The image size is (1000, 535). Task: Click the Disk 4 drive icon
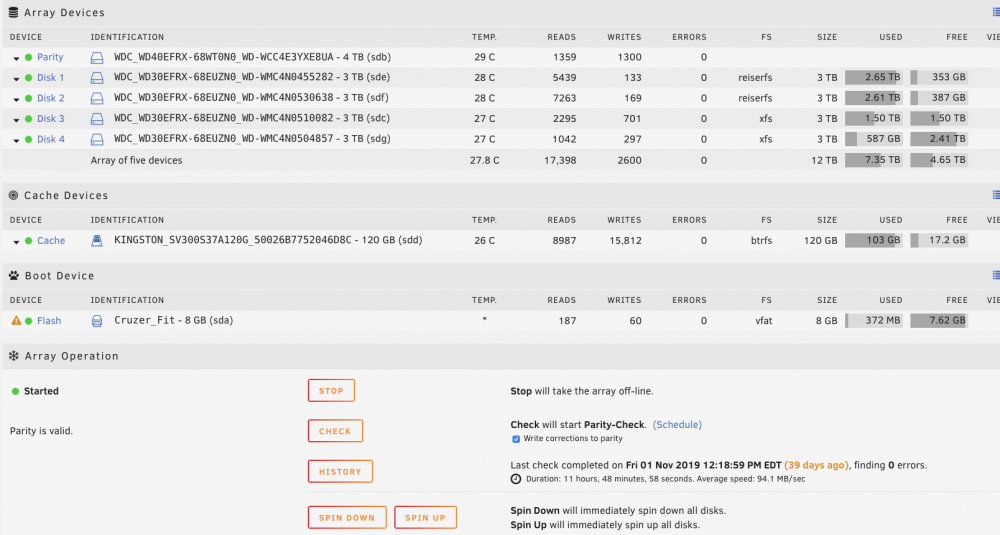tap(97, 139)
